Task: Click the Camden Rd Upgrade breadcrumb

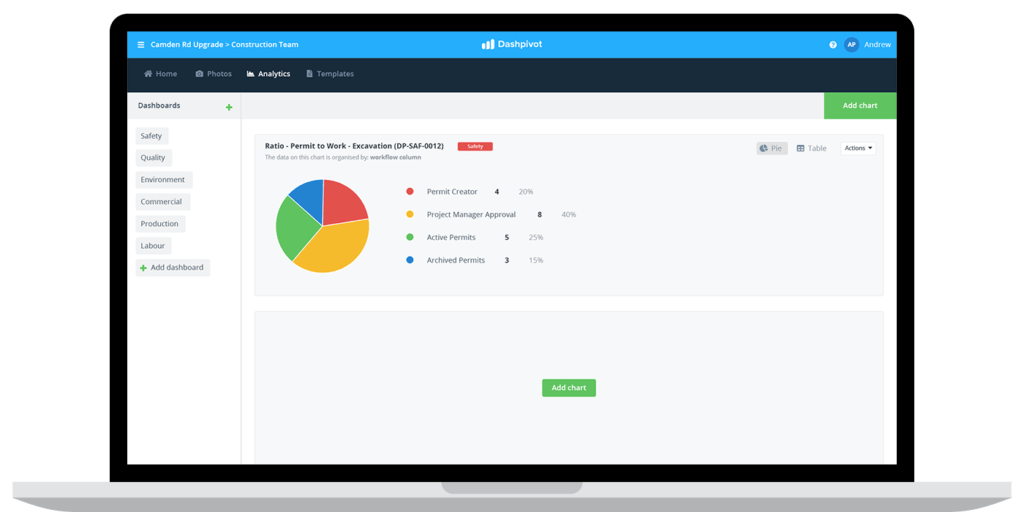Action: 187,45
